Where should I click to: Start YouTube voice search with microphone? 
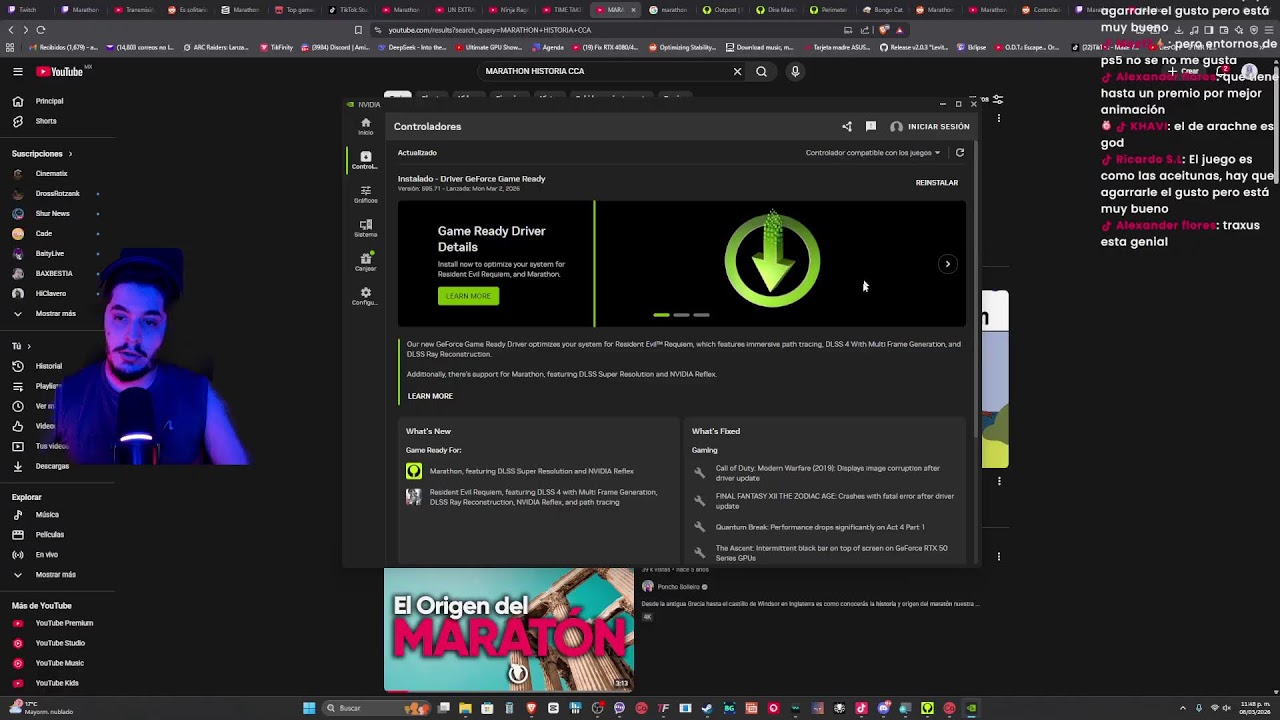click(795, 71)
